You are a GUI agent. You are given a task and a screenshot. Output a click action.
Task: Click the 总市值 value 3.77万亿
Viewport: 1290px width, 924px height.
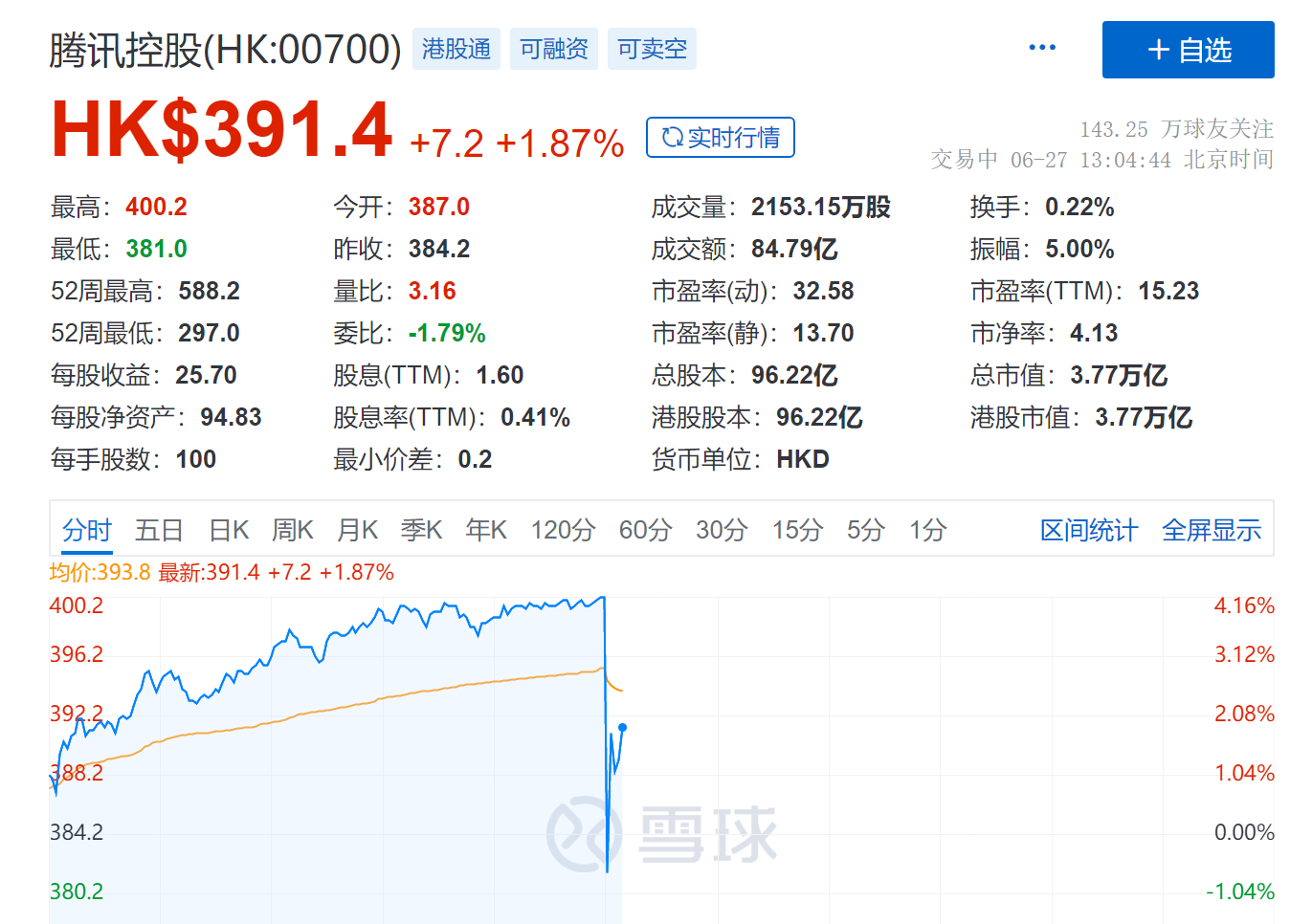[1119, 375]
